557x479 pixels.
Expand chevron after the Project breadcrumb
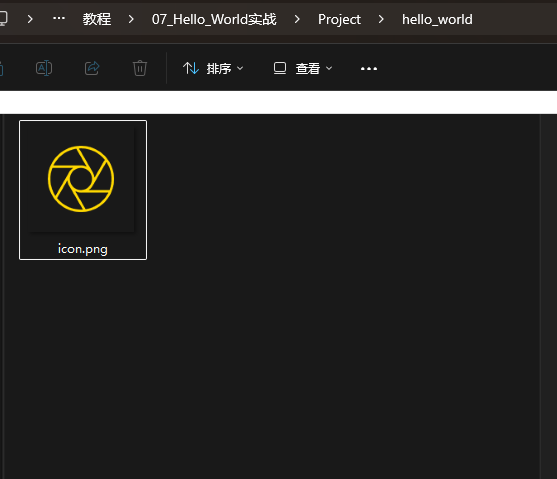381,19
